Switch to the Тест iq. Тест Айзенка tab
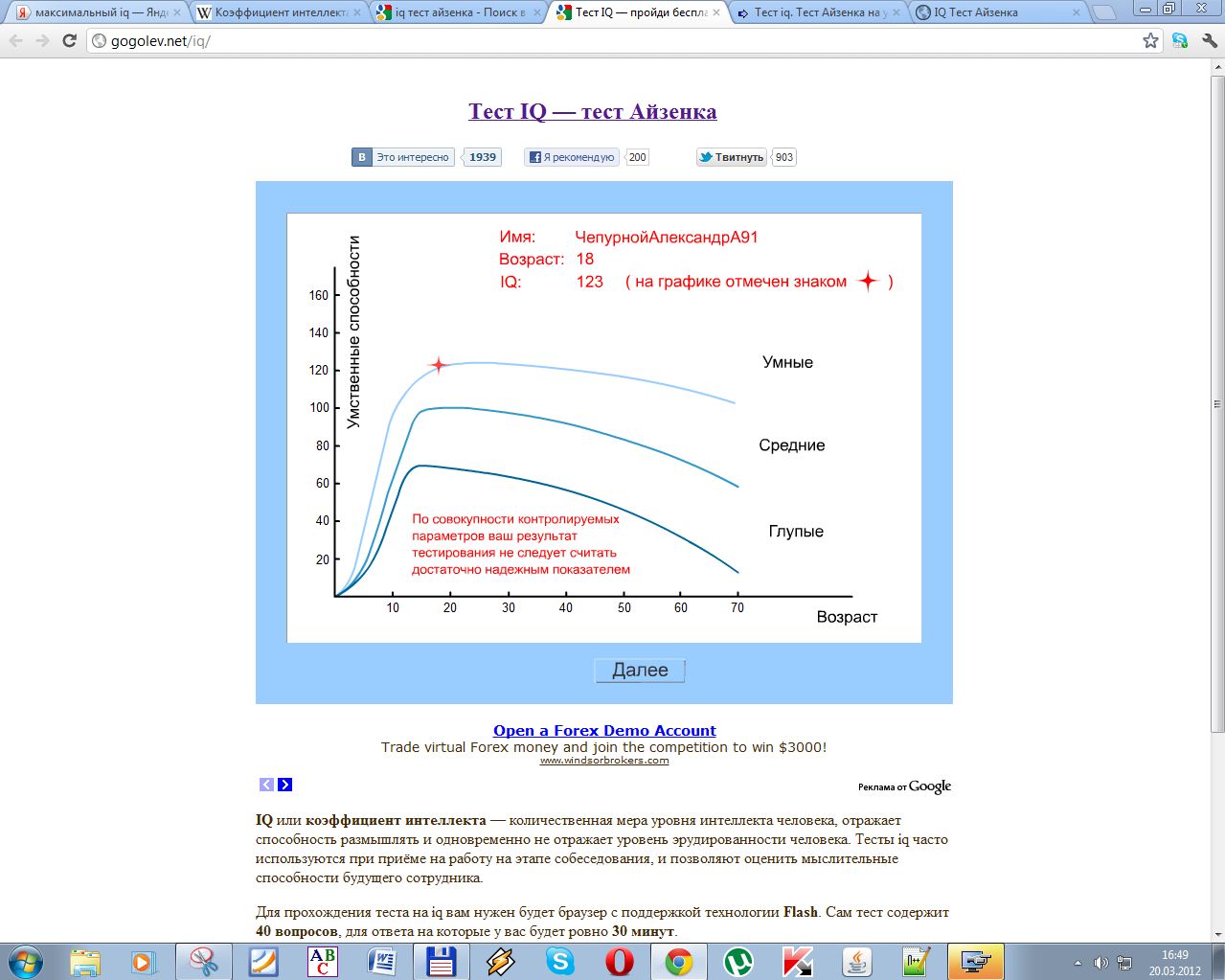 pos(820,12)
